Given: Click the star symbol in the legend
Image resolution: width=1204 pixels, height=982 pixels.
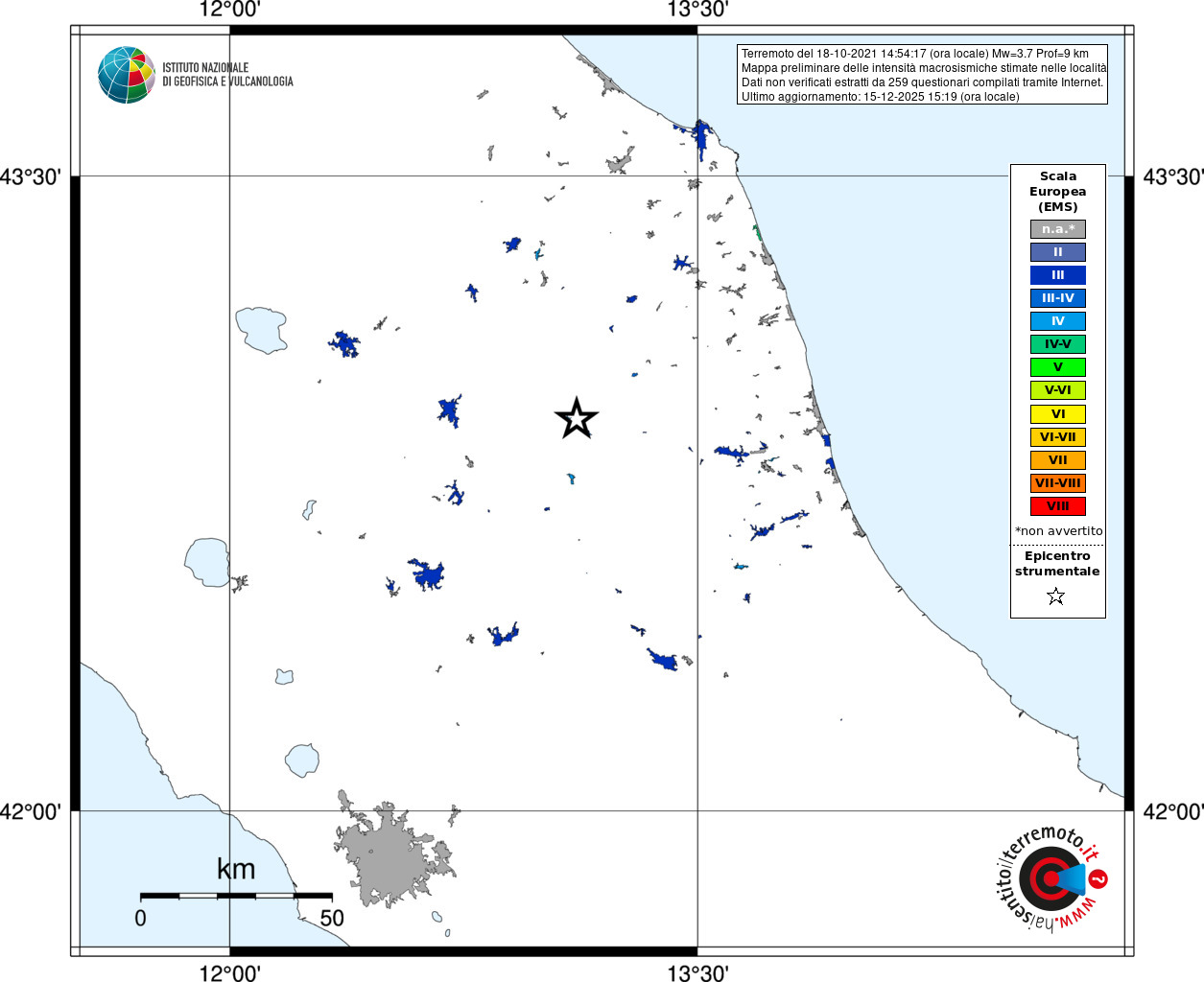Looking at the screenshot, I should pos(1056,596).
